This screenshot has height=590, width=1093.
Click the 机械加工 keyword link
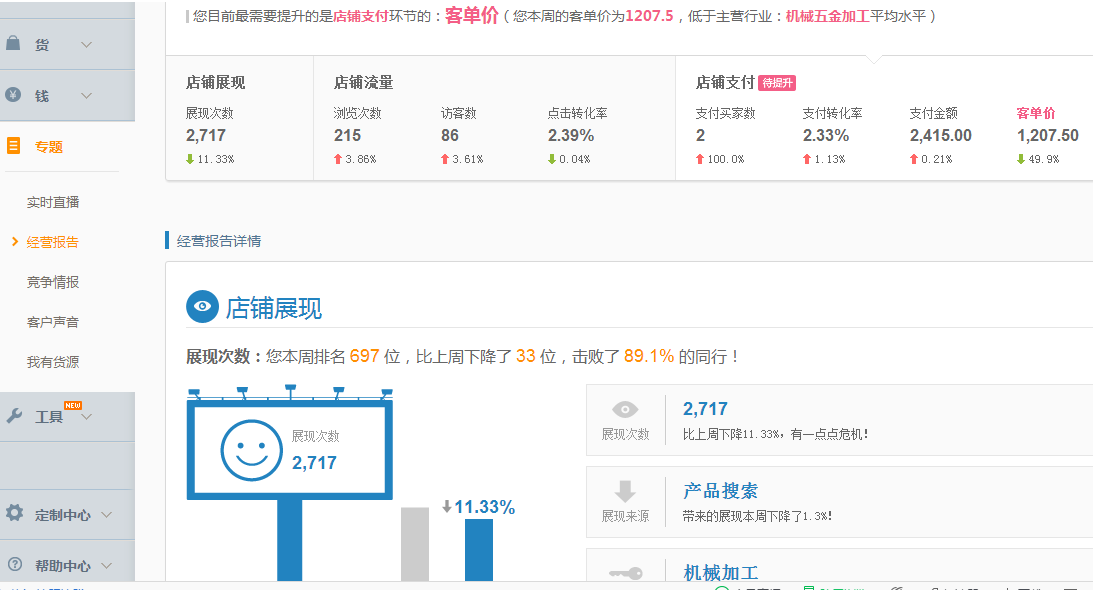tap(720, 573)
